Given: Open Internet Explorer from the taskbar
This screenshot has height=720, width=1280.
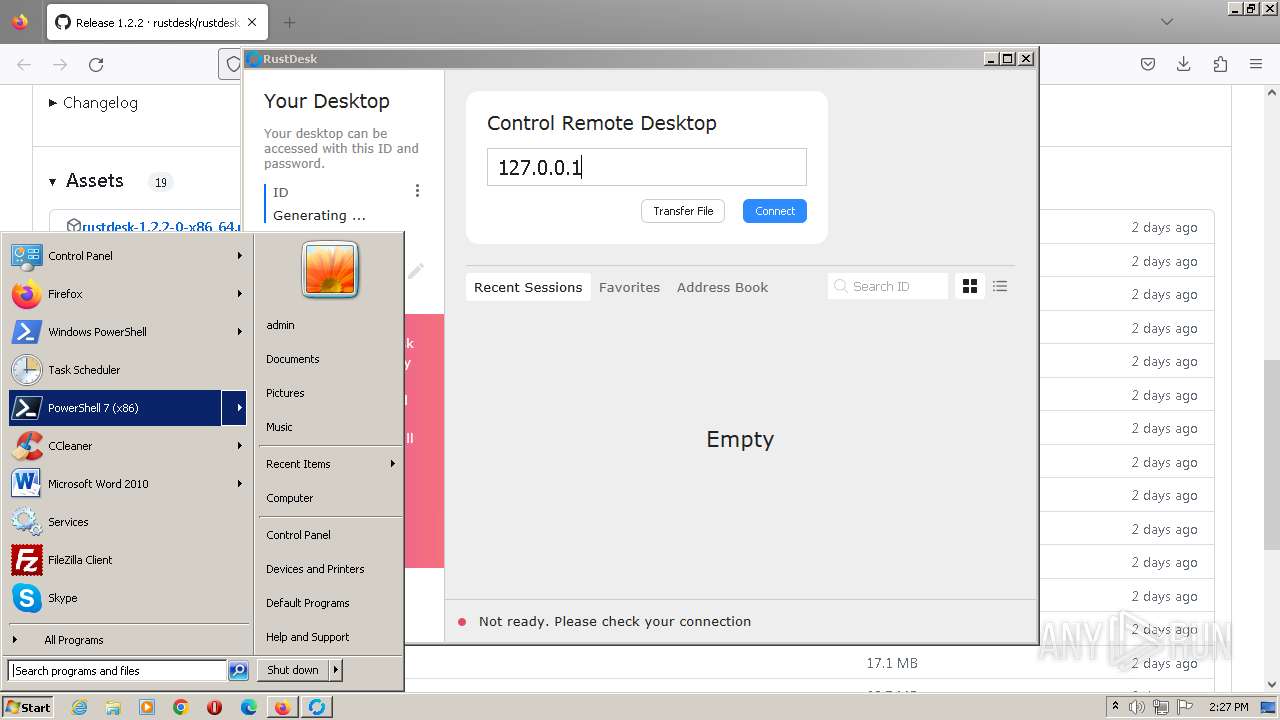Looking at the screenshot, I should (x=80, y=707).
